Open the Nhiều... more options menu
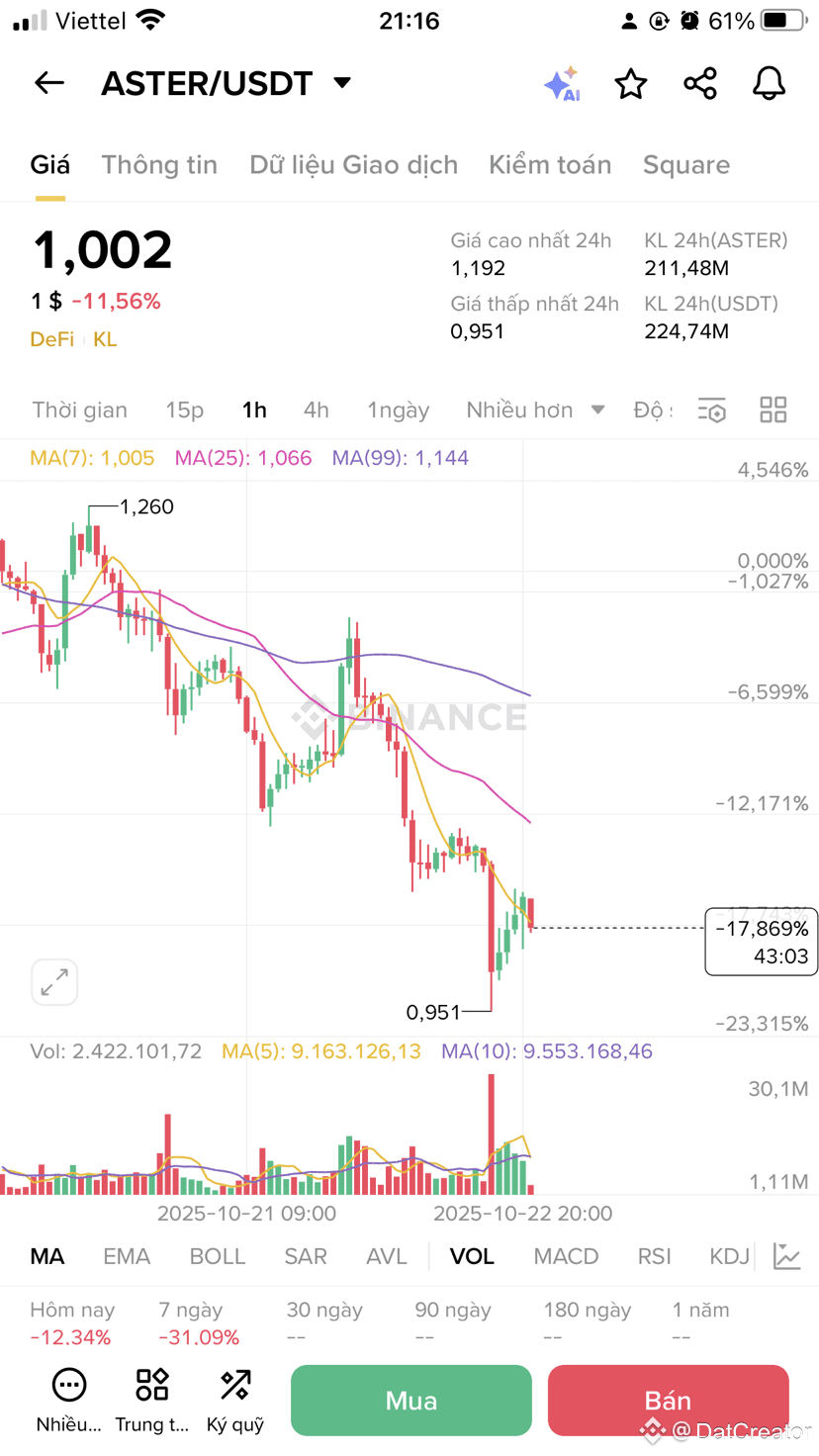819x1456 pixels. pos(69,1401)
